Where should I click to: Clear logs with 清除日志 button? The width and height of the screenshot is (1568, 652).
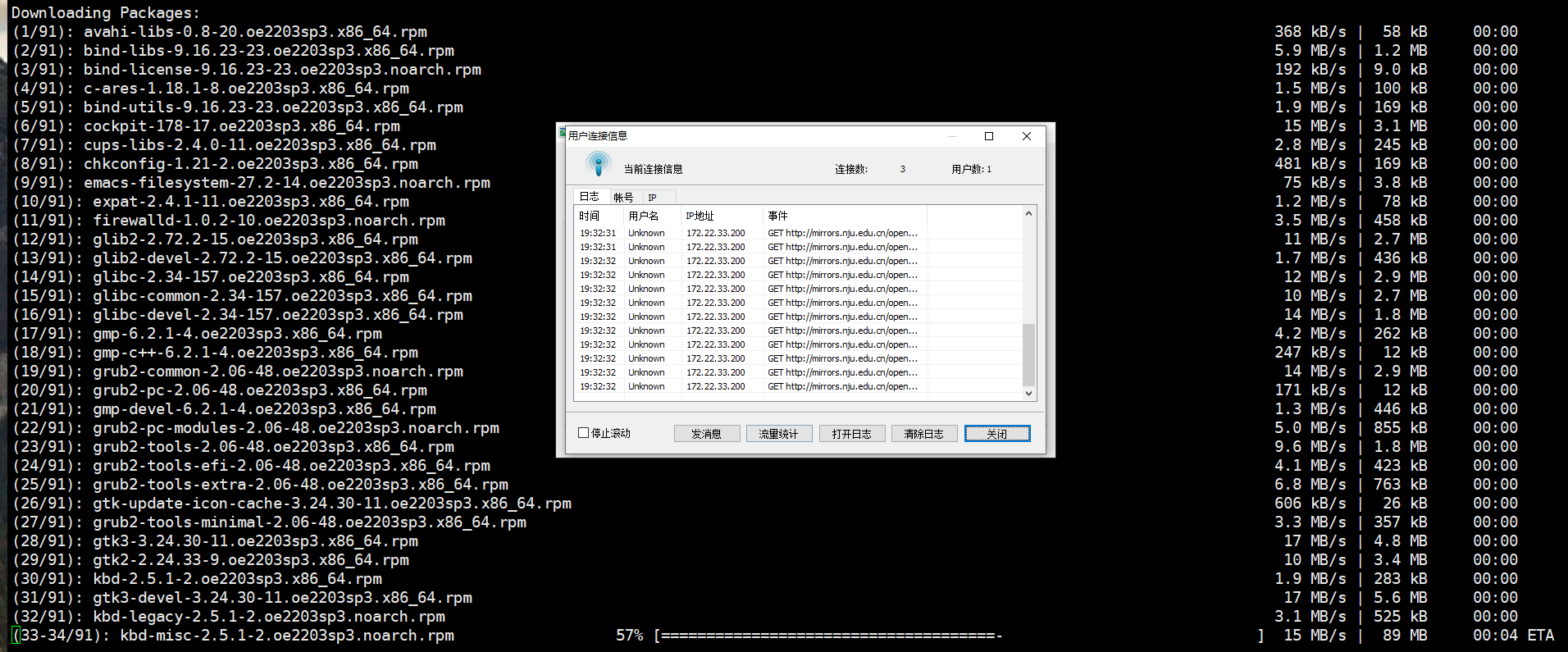pos(924,434)
